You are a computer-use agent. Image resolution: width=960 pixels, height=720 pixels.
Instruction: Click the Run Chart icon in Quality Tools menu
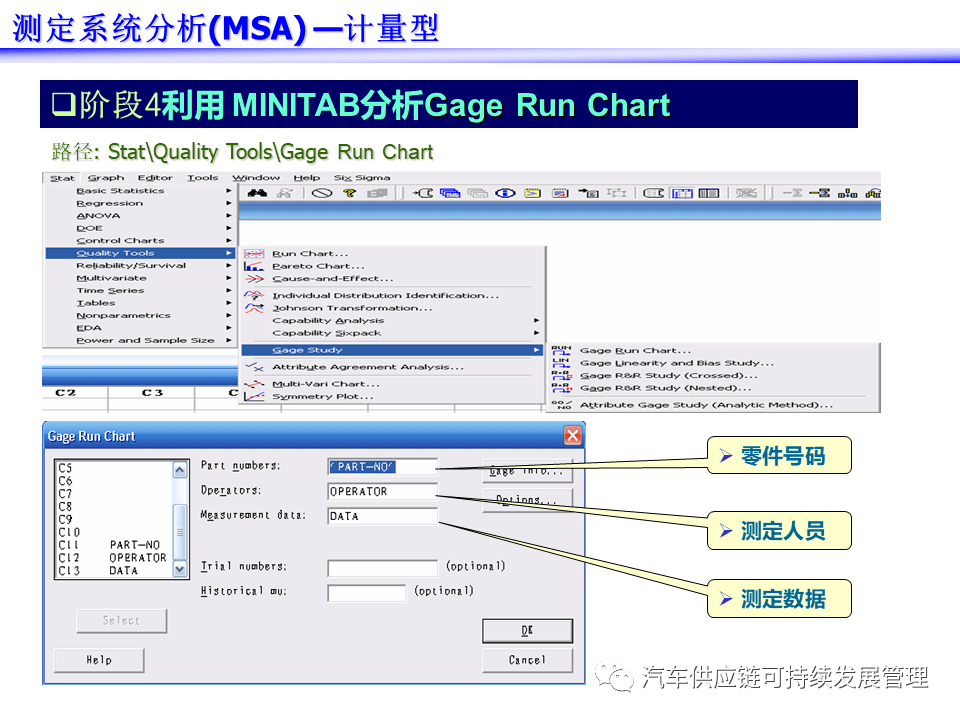coord(253,253)
